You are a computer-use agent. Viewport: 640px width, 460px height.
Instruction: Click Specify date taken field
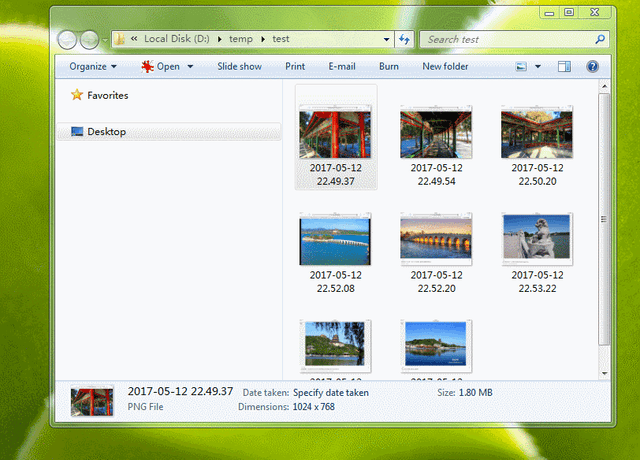coord(331,393)
